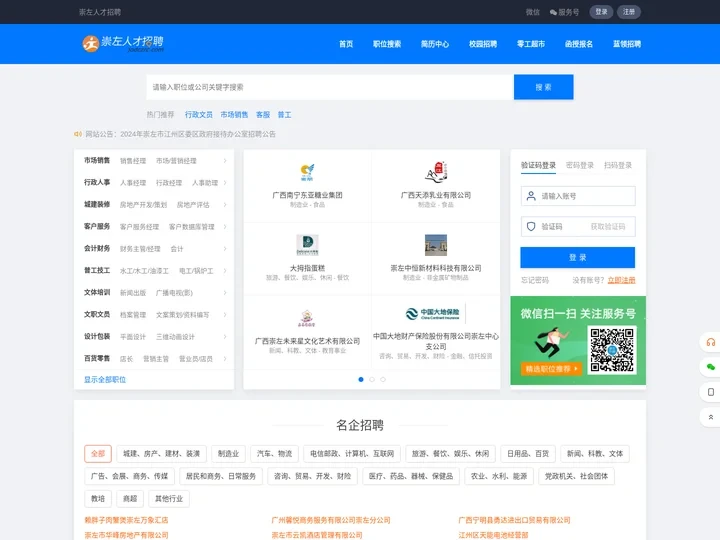Open 崇左中恒新材料科技 company photo
The width and height of the screenshot is (720, 540).
click(x=436, y=245)
